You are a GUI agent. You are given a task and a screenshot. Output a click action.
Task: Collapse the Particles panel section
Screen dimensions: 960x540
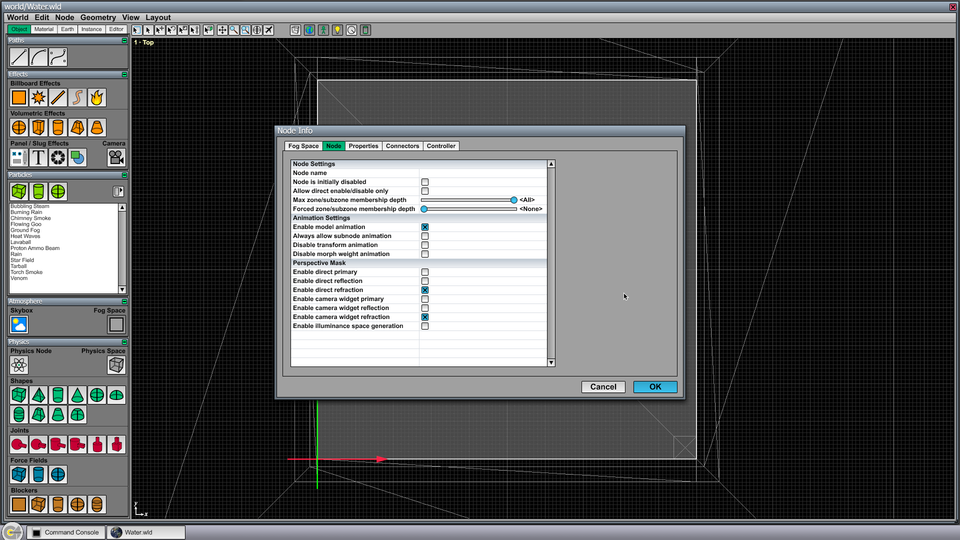pyautogui.click(x=124, y=174)
